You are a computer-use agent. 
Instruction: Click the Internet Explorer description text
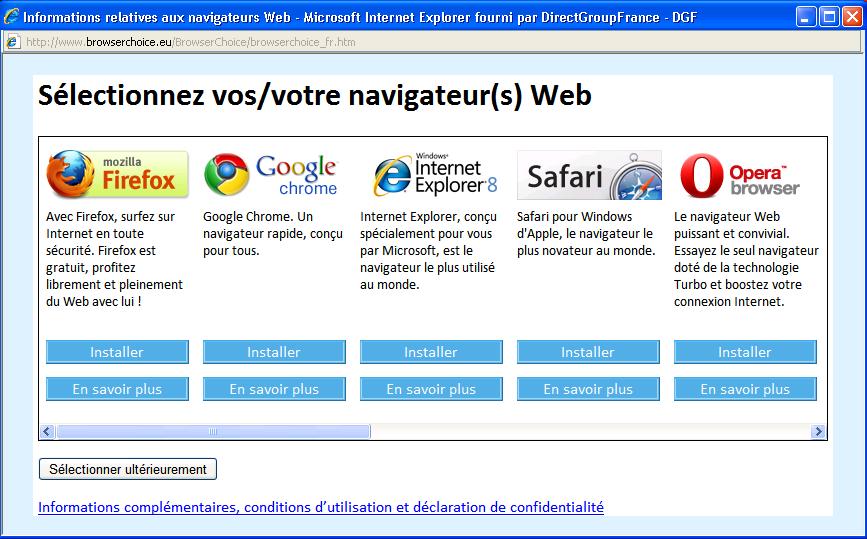coord(429,251)
